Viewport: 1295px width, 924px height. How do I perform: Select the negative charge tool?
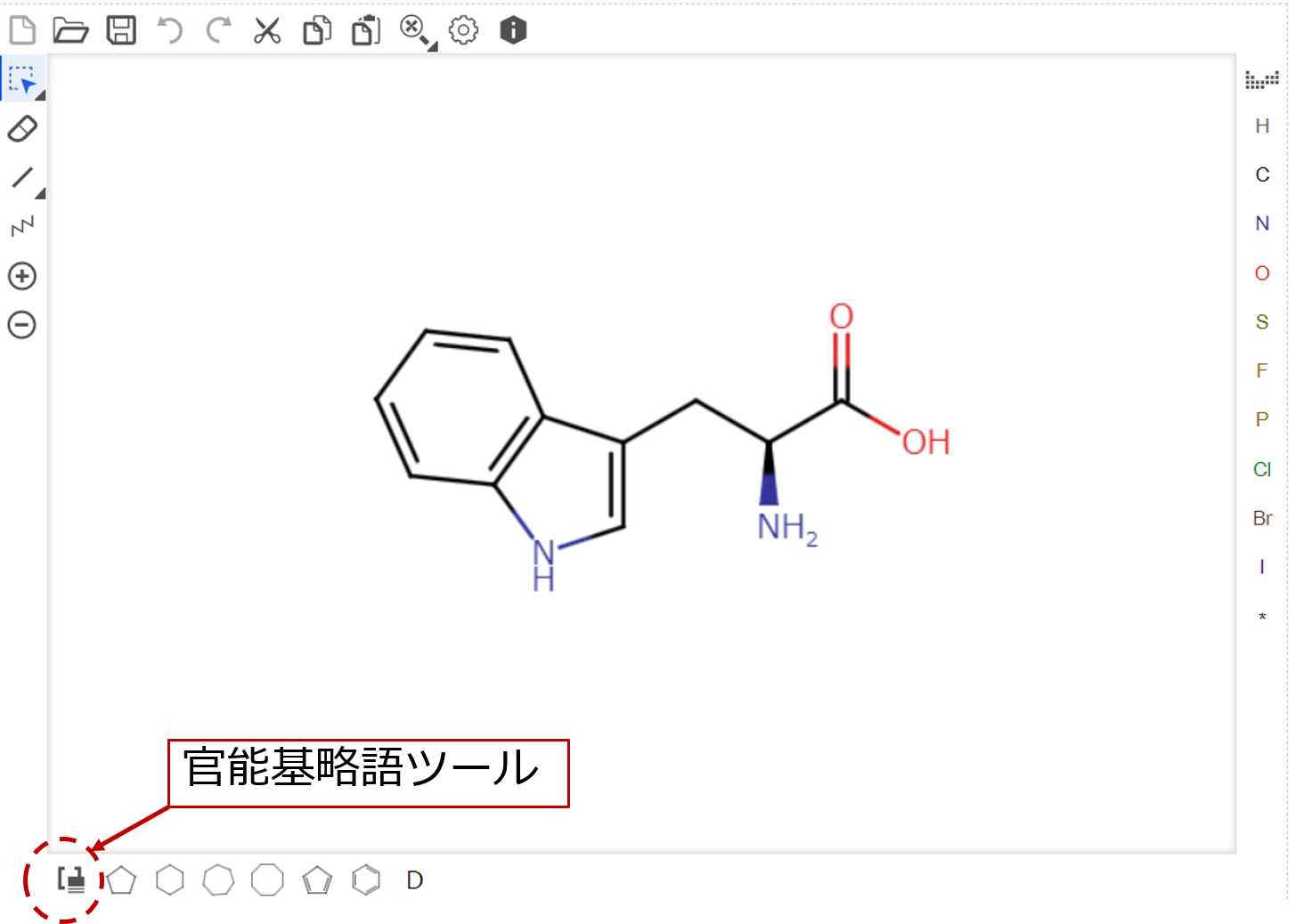click(22, 324)
